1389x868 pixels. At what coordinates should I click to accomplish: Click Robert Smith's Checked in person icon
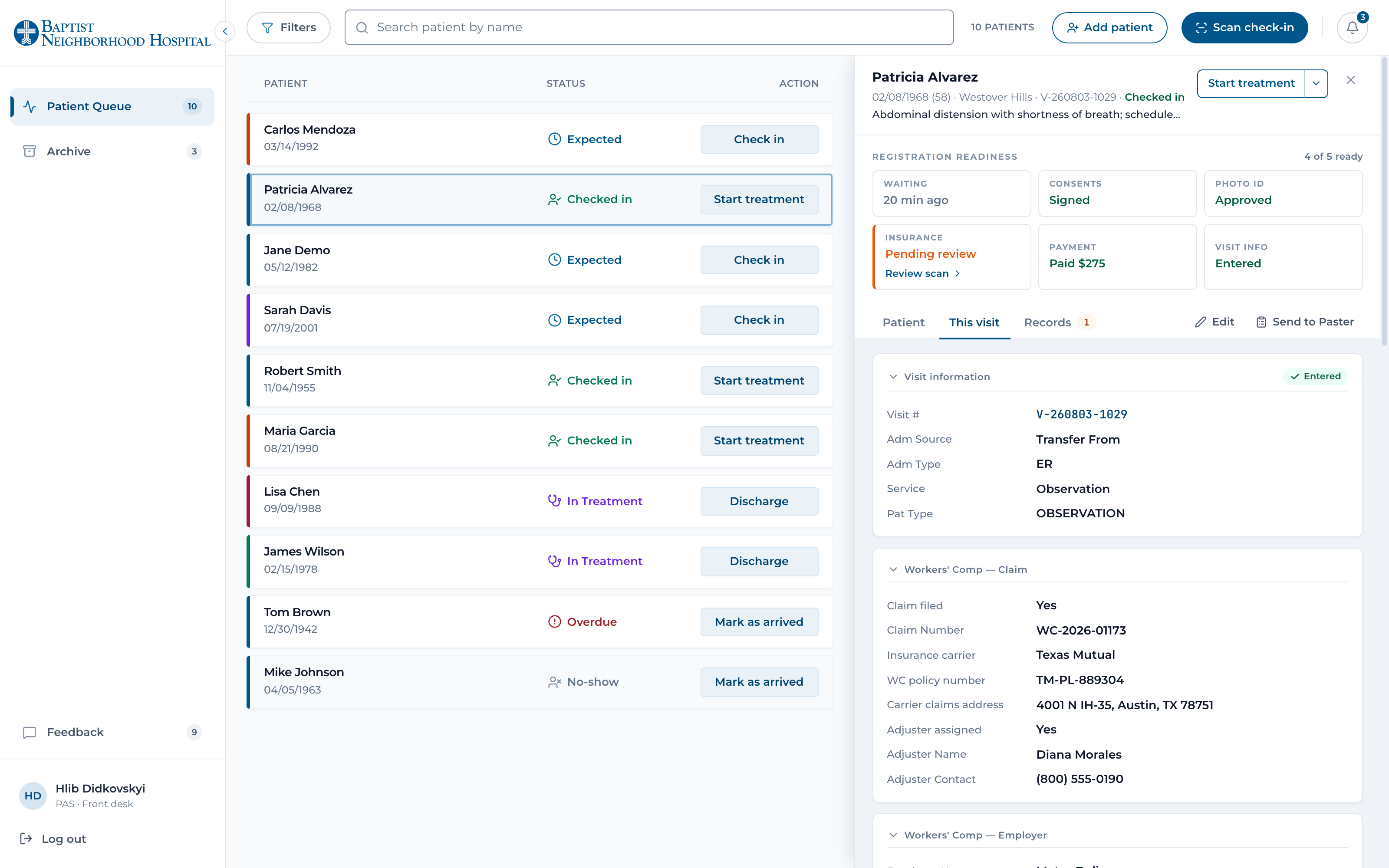pos(554,381)
